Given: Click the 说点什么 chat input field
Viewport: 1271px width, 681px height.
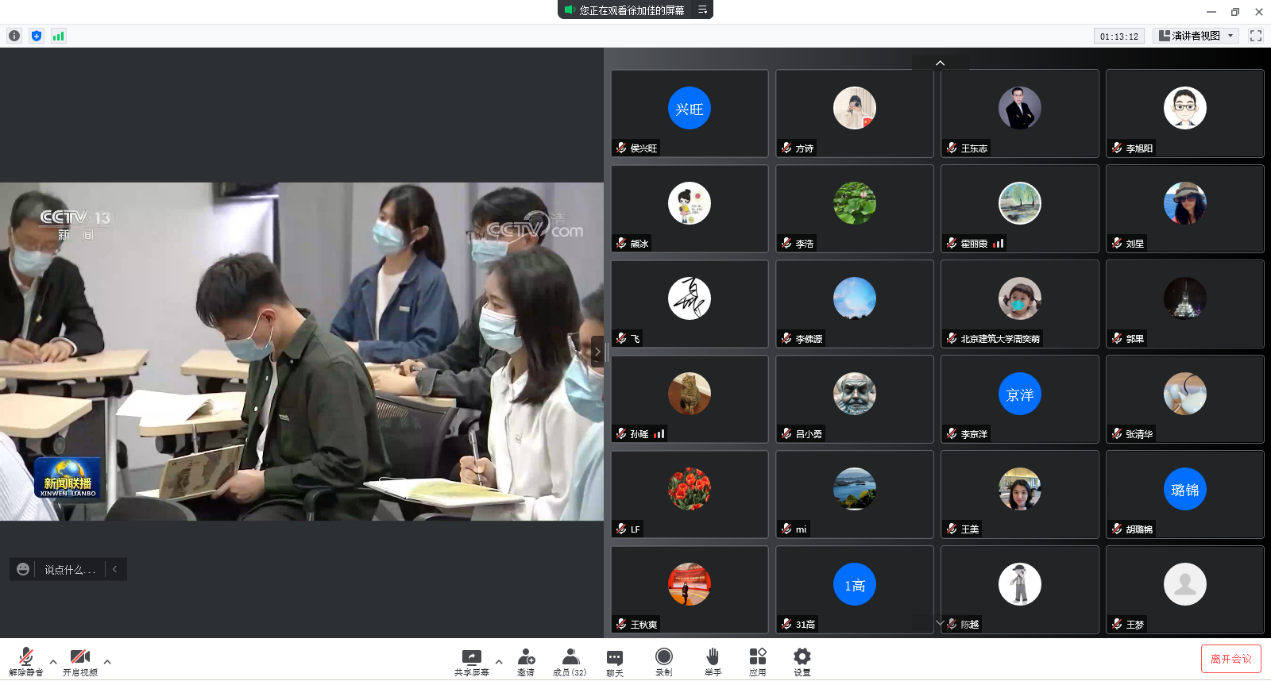Looking at the screenshot, I should tap(70, 570).
